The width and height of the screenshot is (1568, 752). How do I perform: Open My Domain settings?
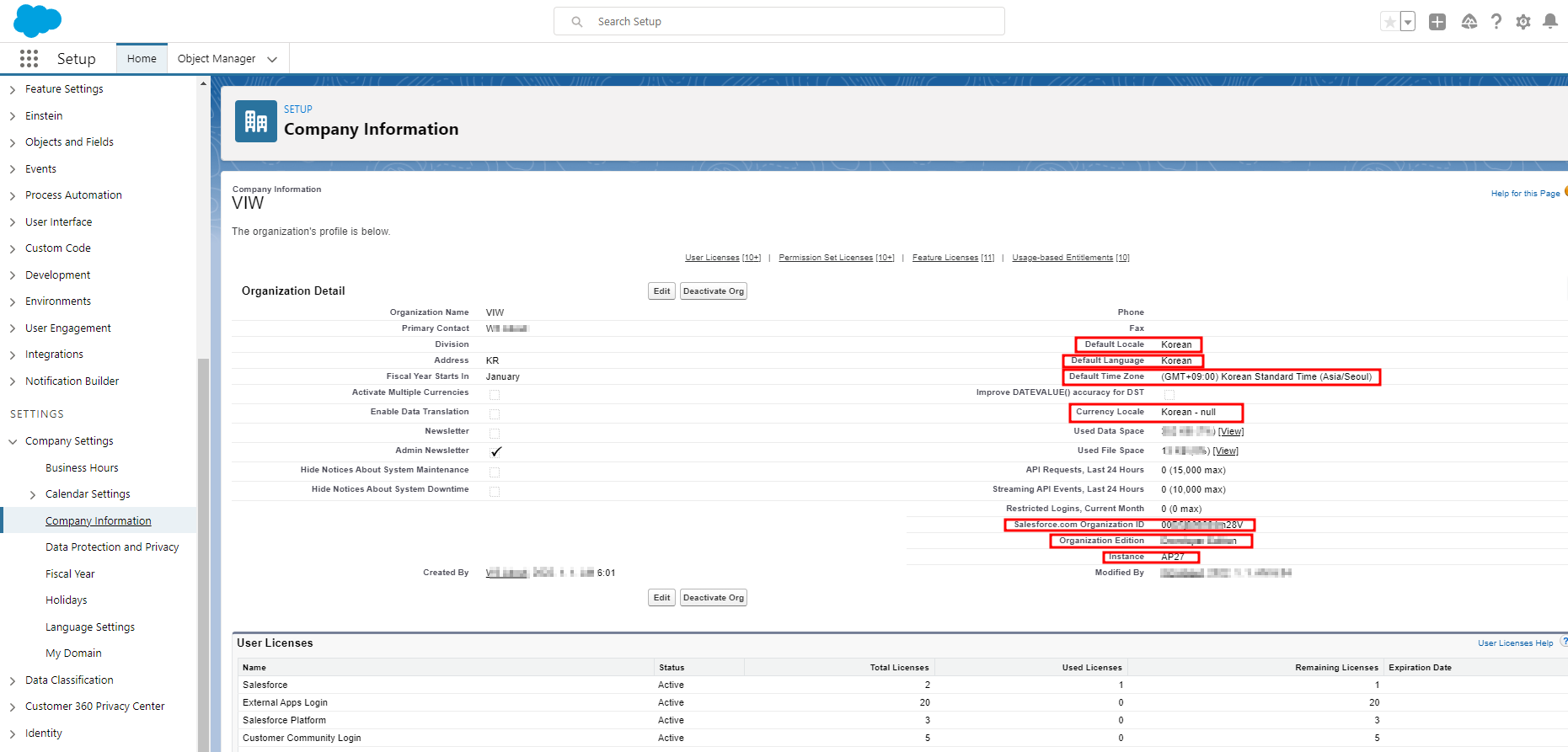[73, 653]
